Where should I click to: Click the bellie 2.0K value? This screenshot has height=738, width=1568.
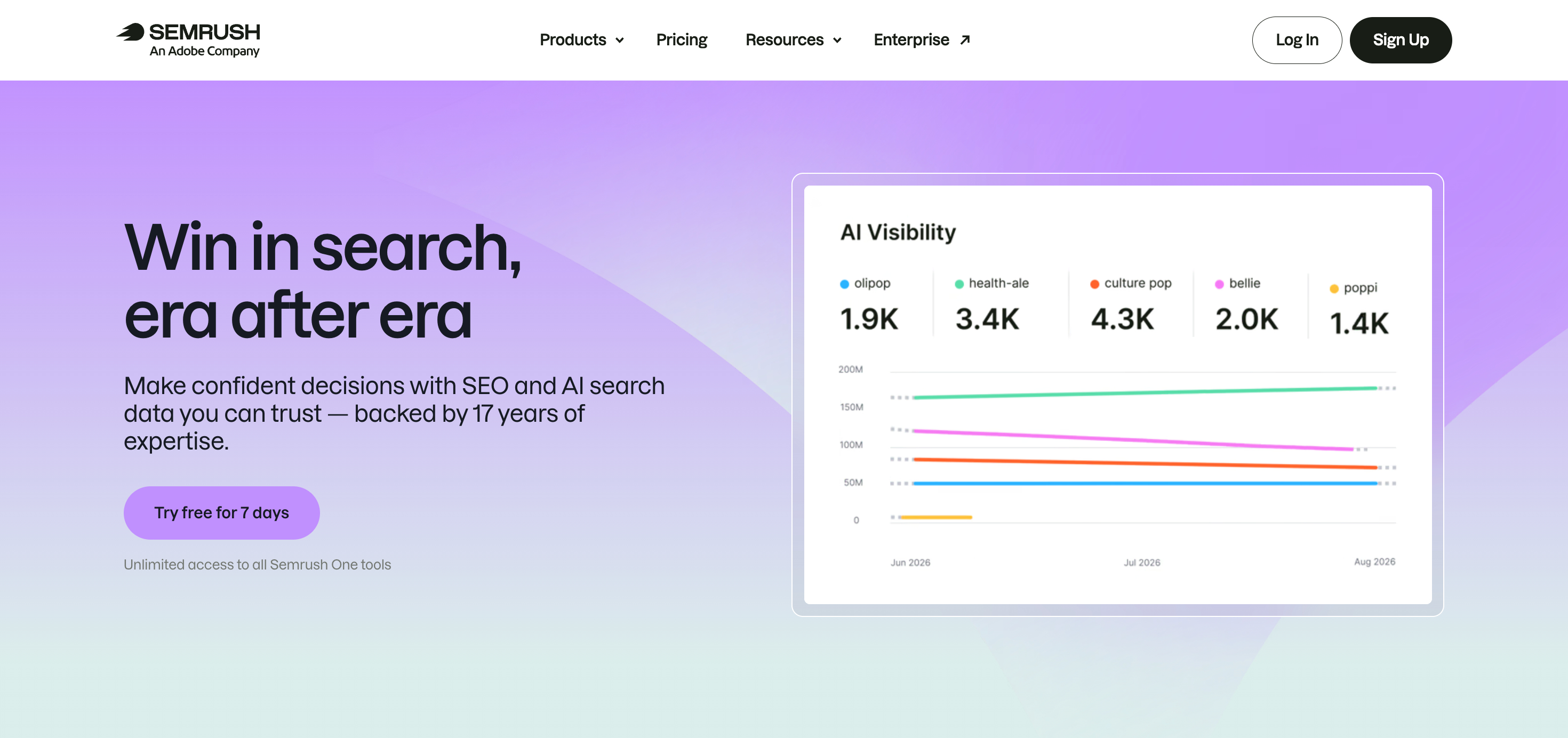(x=1246, y=319)
